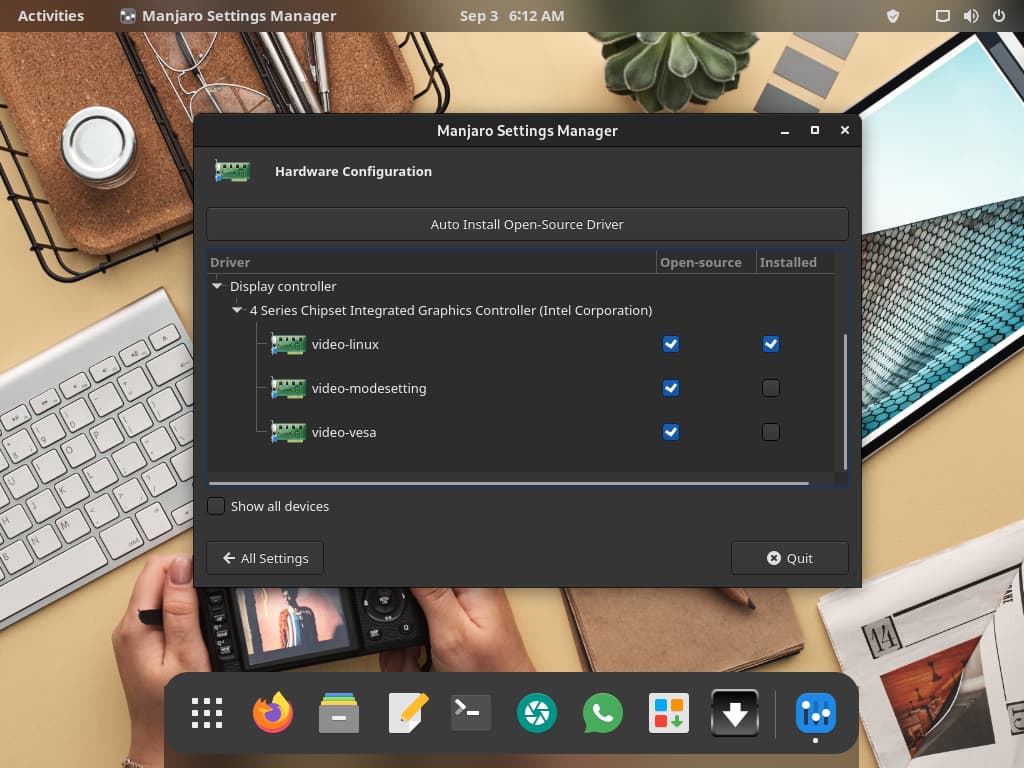The height and width of the screenshot is (768, 1024).
Task: Select the video-linux driver row
Action: 520,344
